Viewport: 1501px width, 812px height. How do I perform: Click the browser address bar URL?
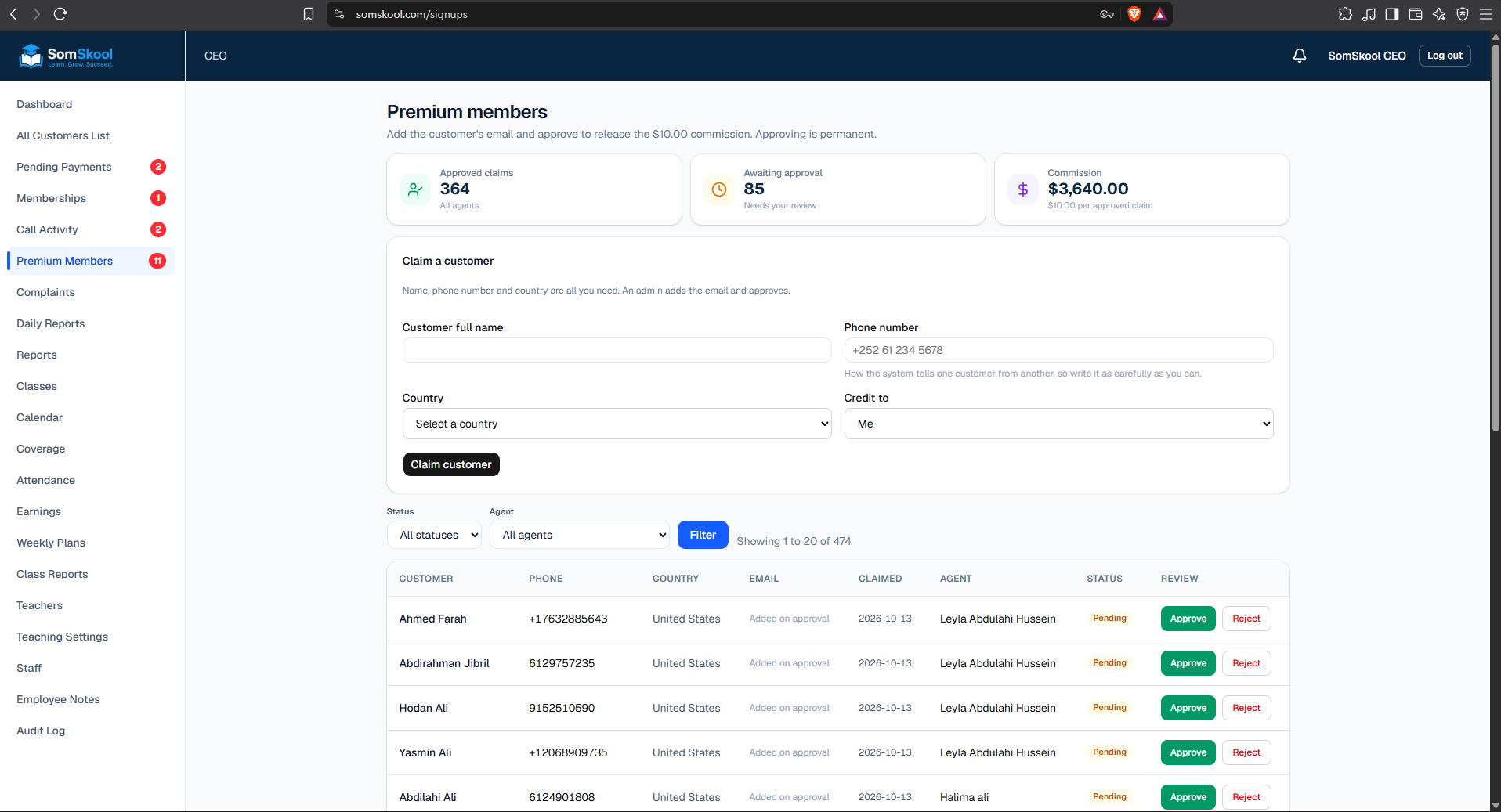point(411,14)
